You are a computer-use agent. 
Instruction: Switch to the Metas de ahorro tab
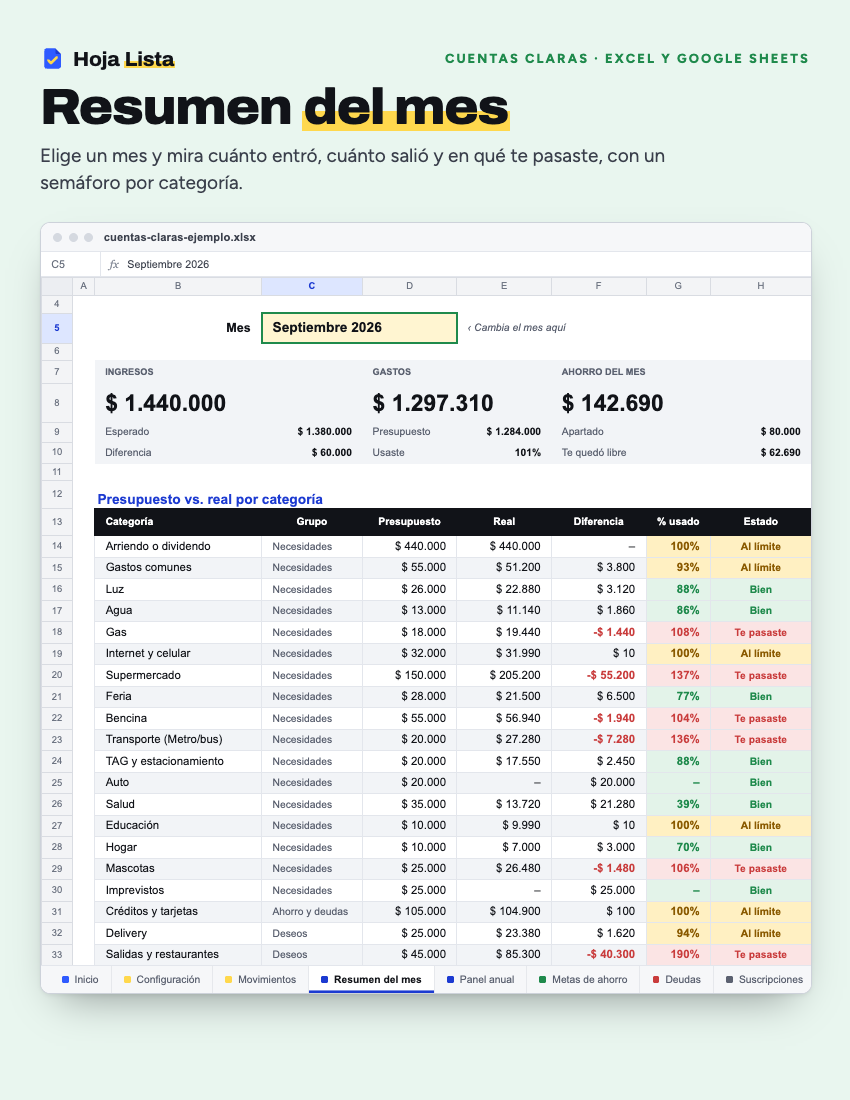point(583,979)
